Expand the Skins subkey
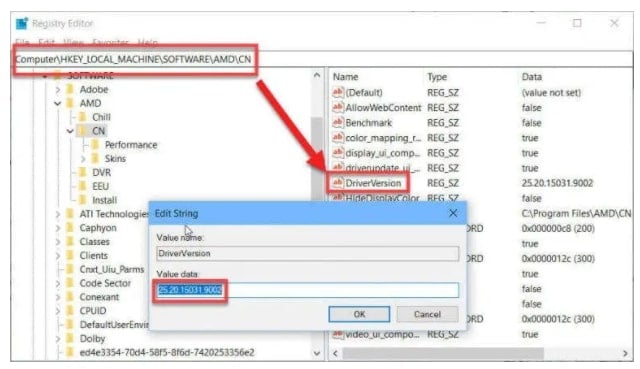This screenshot has height=369, width=640. point(83,159)
